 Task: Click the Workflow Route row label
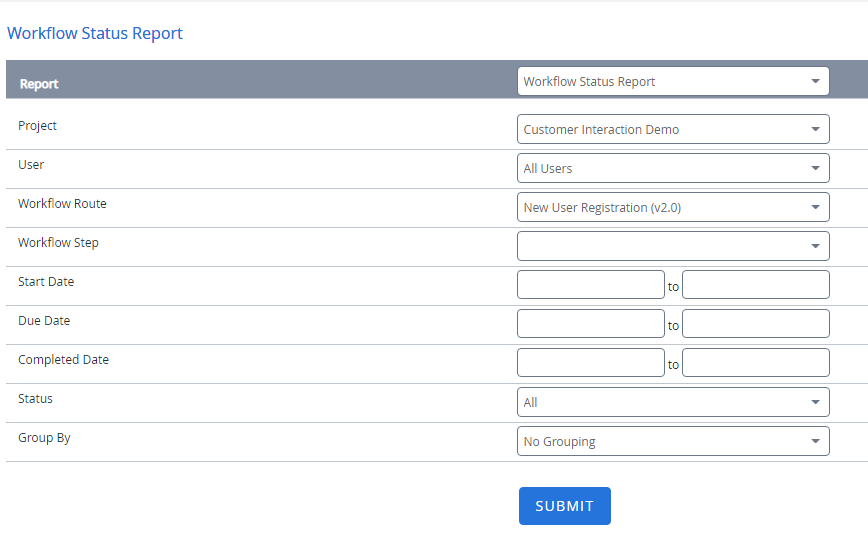[x=62, y=204]
